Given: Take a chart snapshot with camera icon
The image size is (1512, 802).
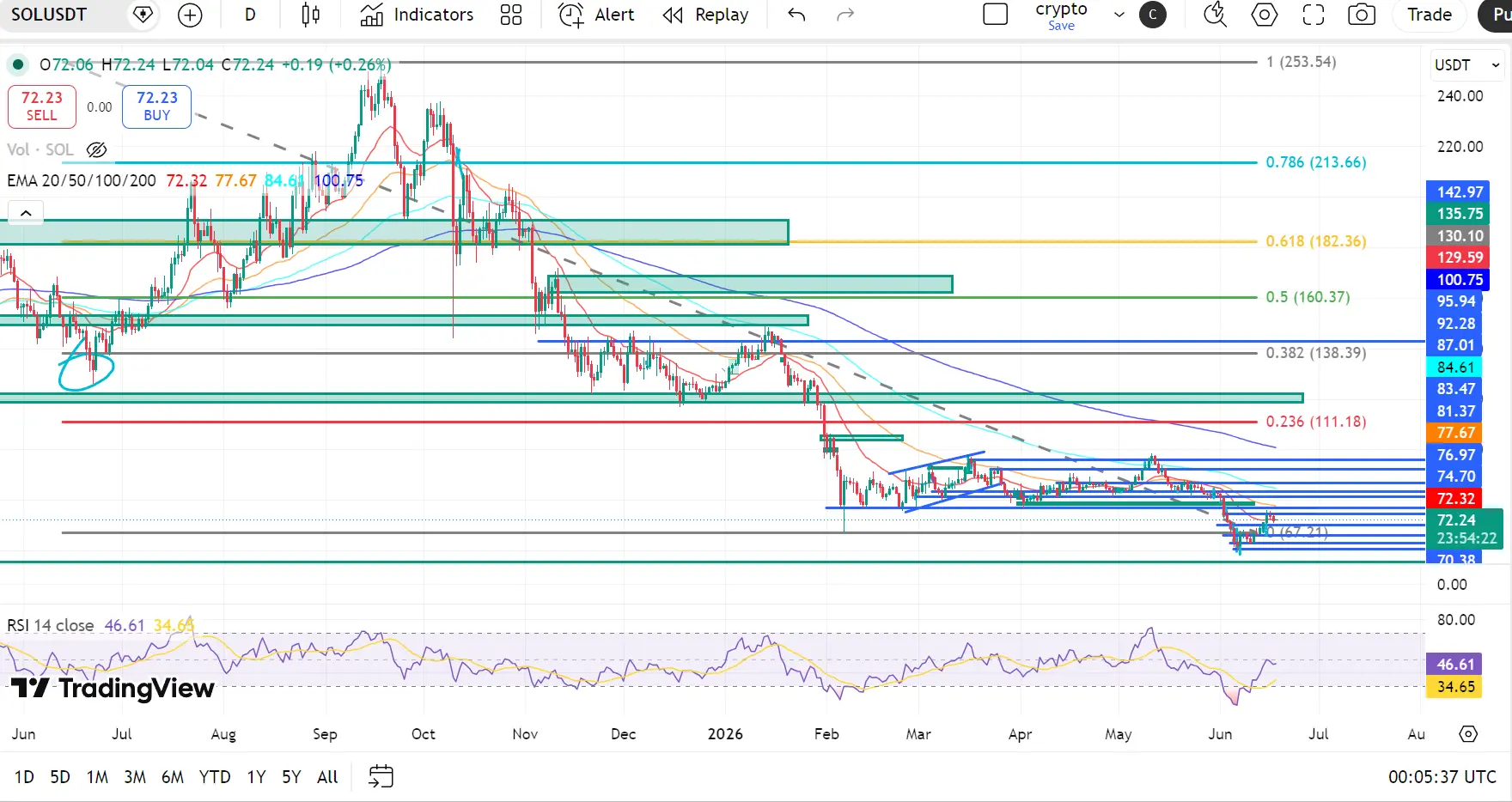Looking at the screenshot, I should [1362, 15].
